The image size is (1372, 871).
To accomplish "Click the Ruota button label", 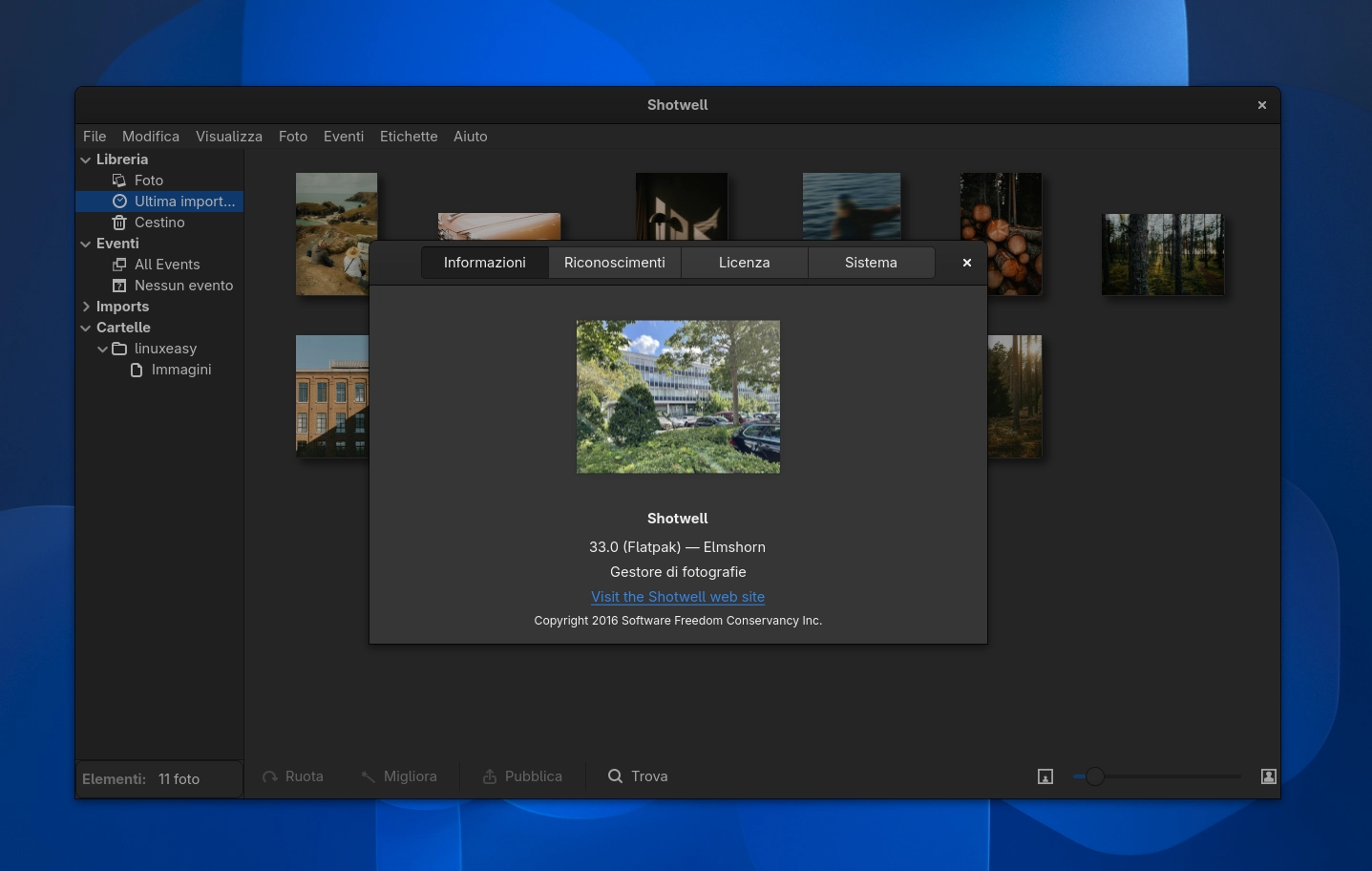I will tap(305, 776).
